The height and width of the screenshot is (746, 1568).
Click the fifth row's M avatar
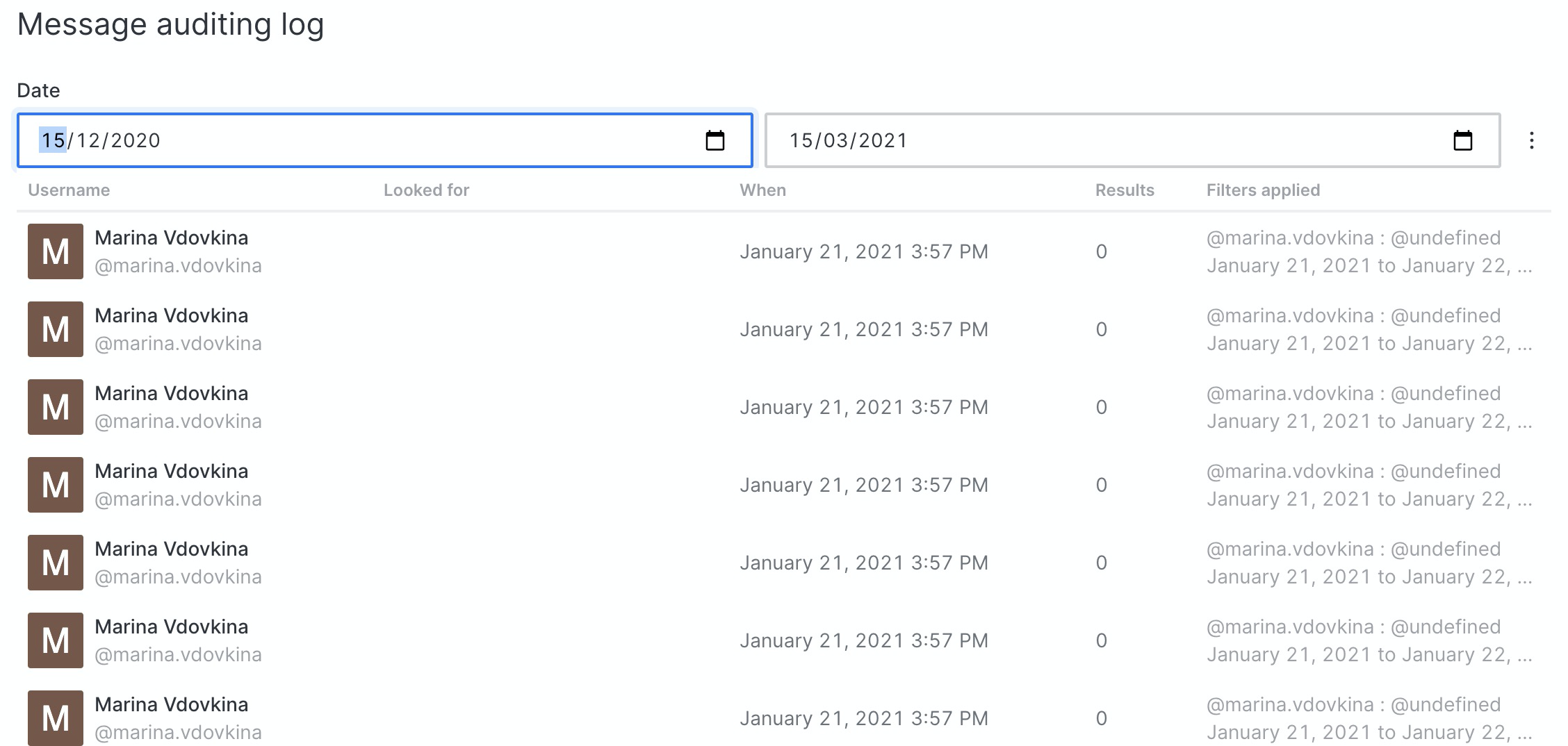click(56, 563)
